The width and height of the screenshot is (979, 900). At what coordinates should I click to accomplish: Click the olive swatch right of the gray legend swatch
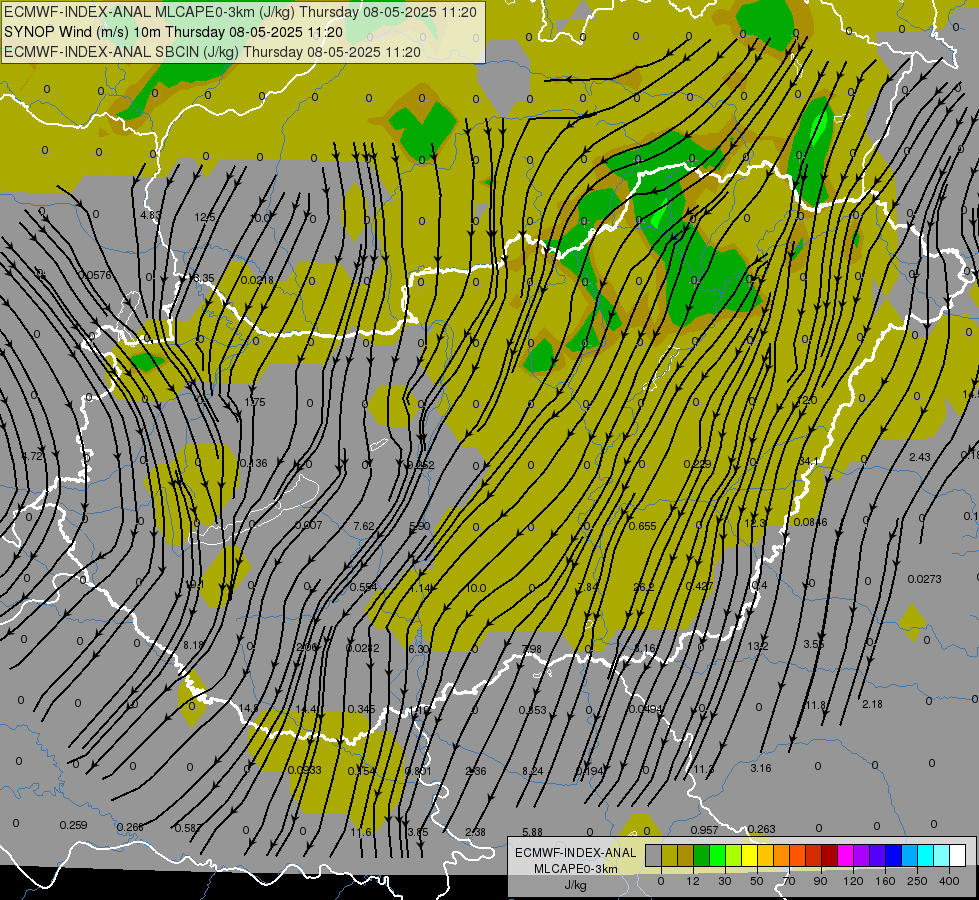point(669,856)
